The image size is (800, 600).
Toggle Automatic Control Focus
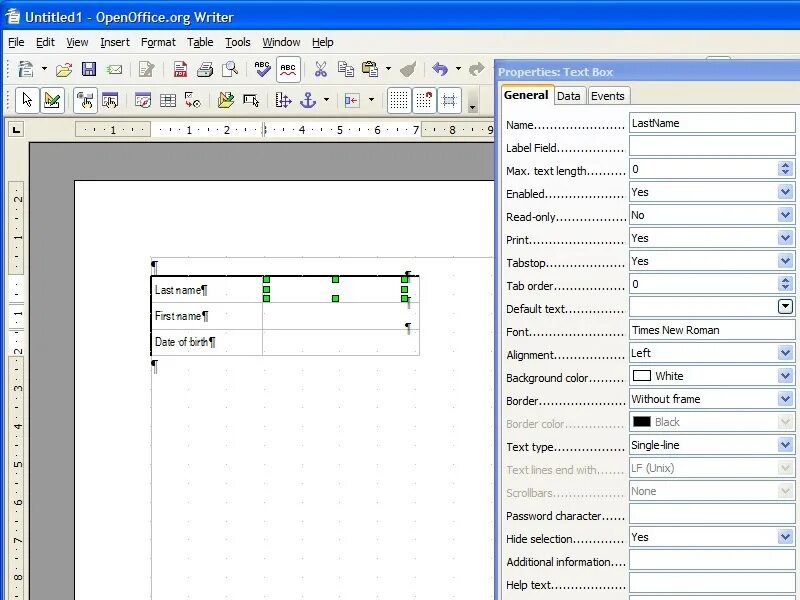tap(251, 100)
